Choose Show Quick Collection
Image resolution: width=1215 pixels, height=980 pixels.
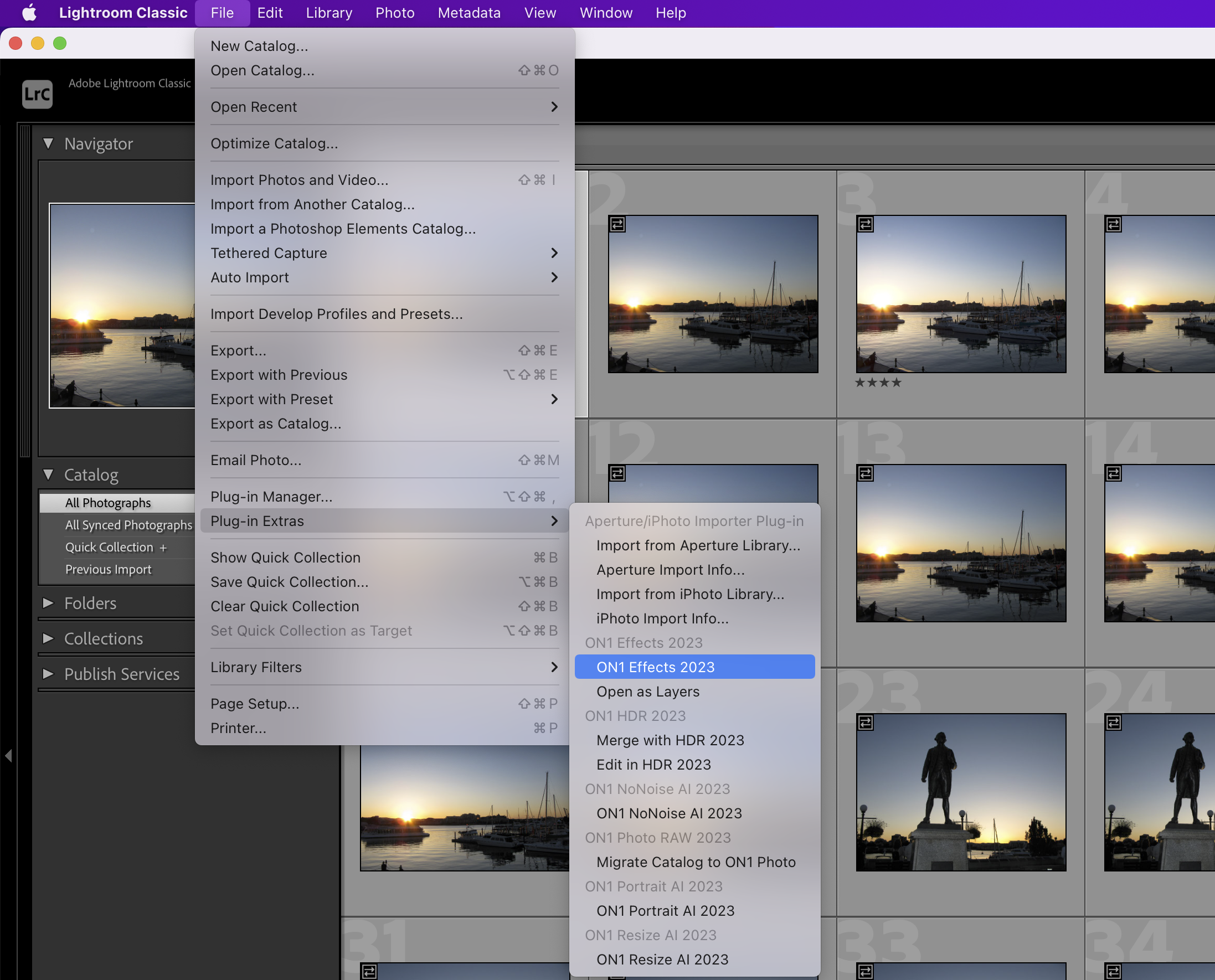tap(384, 558)
